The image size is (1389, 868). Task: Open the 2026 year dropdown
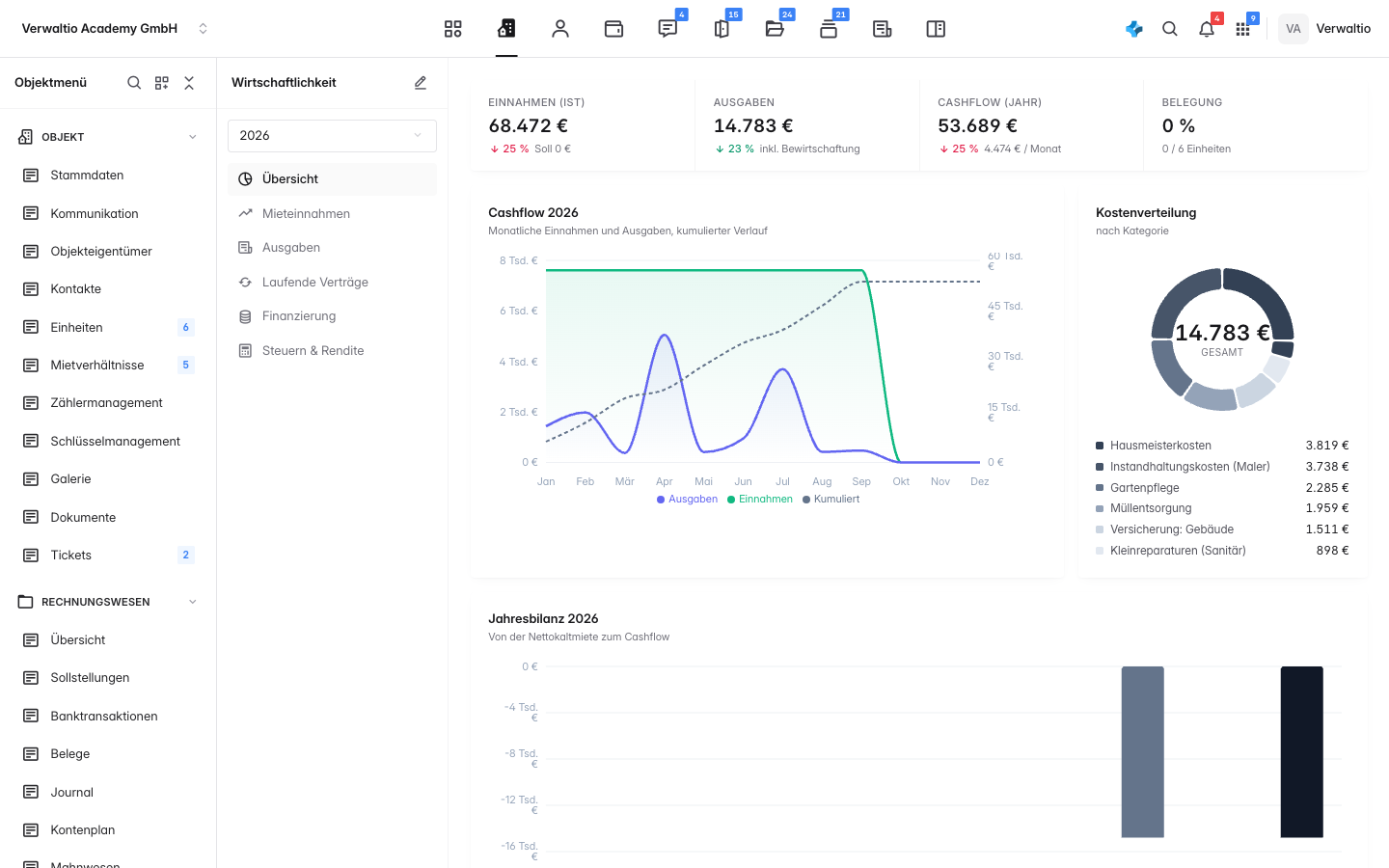pos(332,136)
